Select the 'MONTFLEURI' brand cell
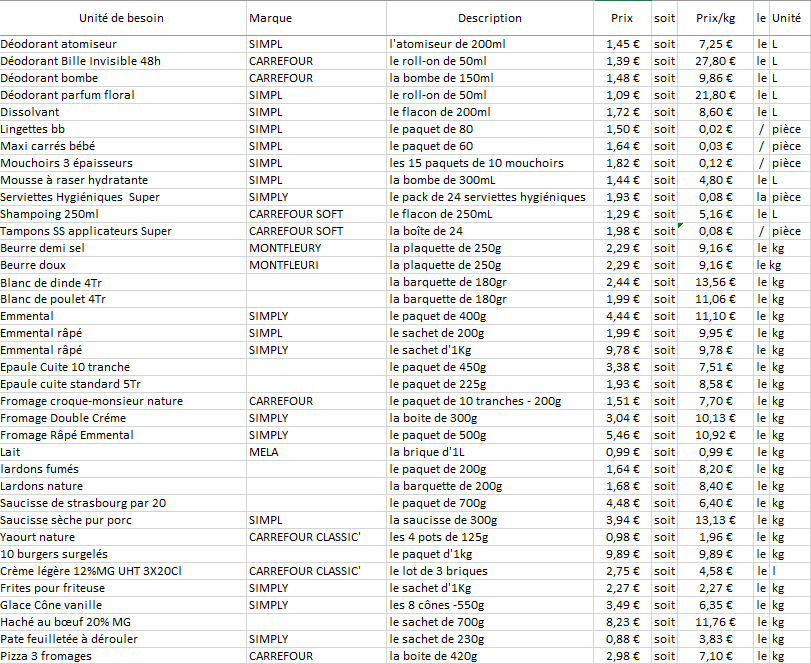 click(x=316, y=265)
